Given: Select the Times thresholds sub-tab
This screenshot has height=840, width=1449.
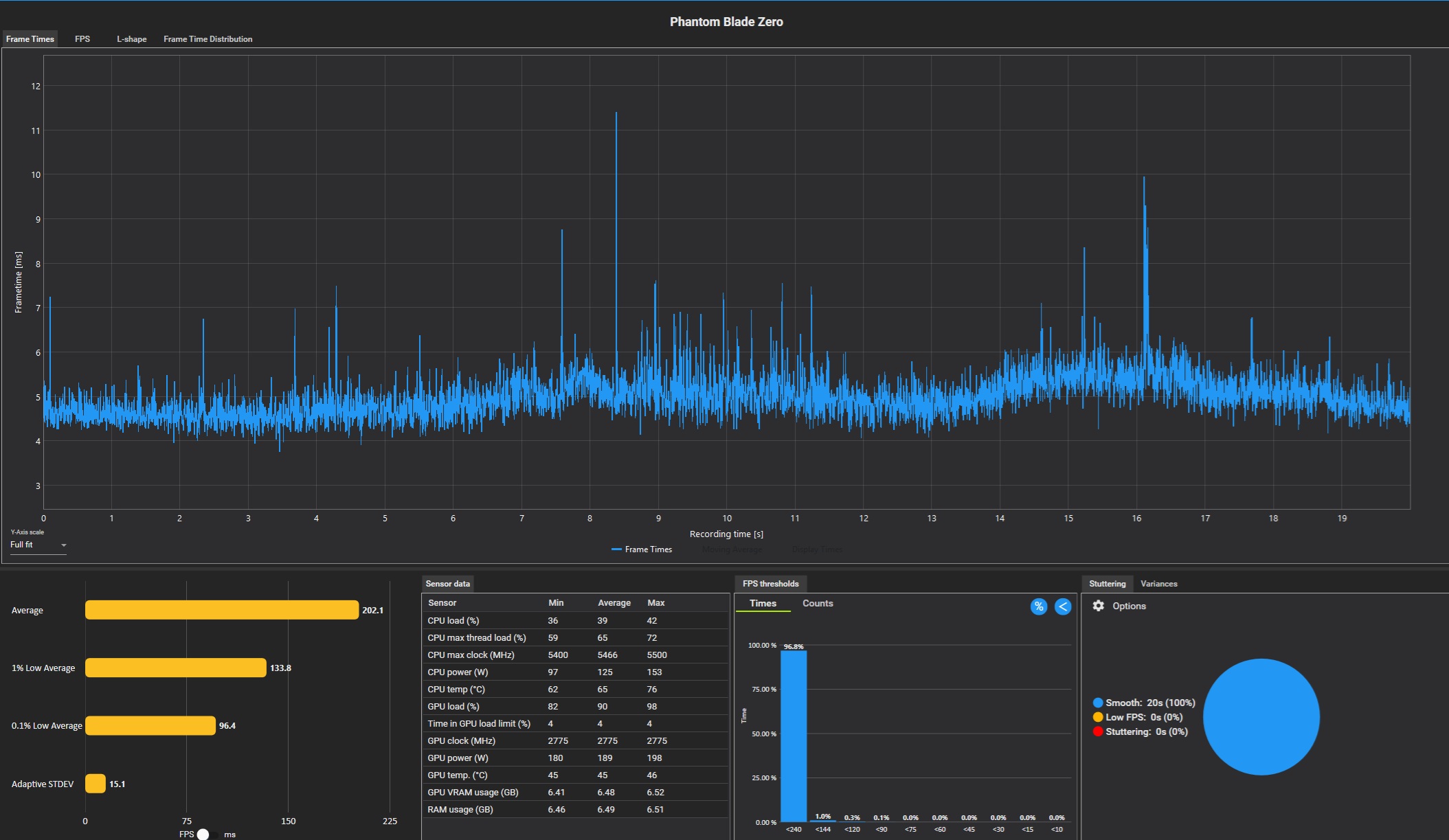Looking at the screenshot, I should pyautogui.click(x=763, y=603).
